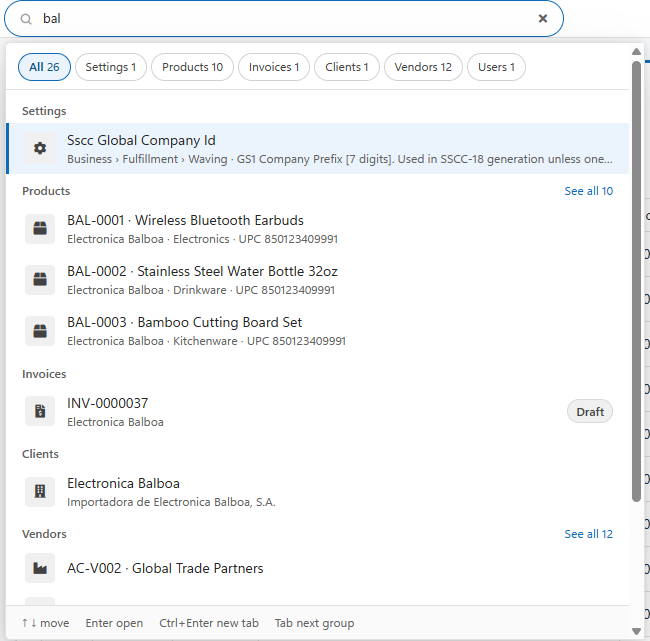The height and width of the screenshot is (641, 650).
Task: Clear the search with the X icon
Action: point(543,19)
